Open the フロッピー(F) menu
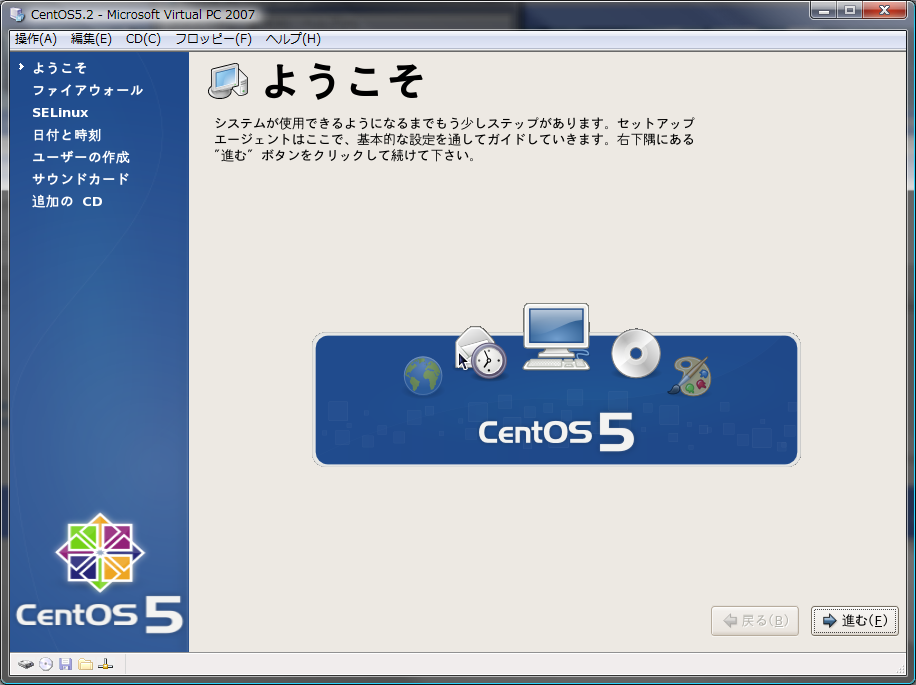Viewport: 916px width, 685px height. 213,39
